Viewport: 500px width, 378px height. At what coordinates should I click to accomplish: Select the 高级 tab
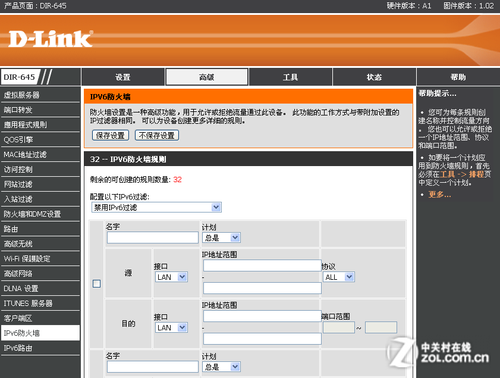[207, 77]
